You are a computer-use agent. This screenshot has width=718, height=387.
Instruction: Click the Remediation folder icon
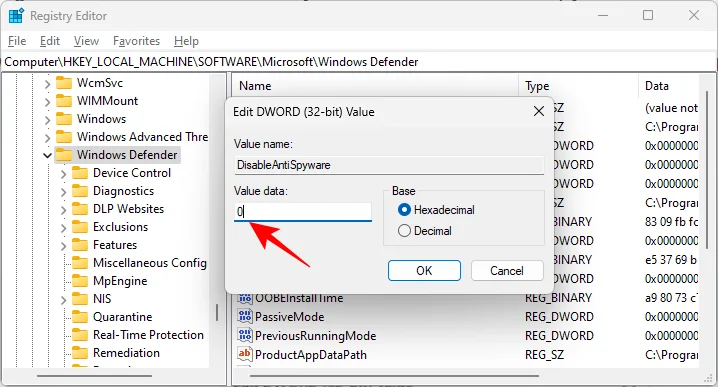(80, 353)
